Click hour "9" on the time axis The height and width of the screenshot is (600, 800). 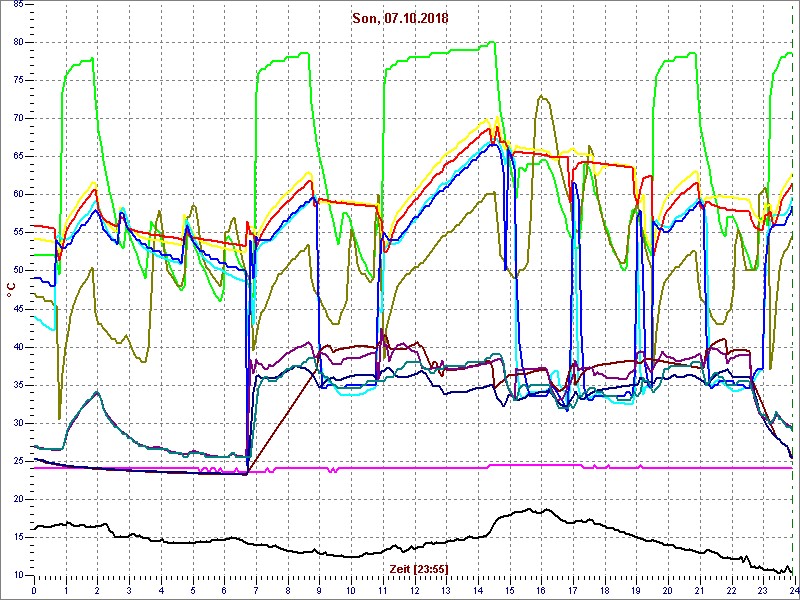click(x=319, y=590)
